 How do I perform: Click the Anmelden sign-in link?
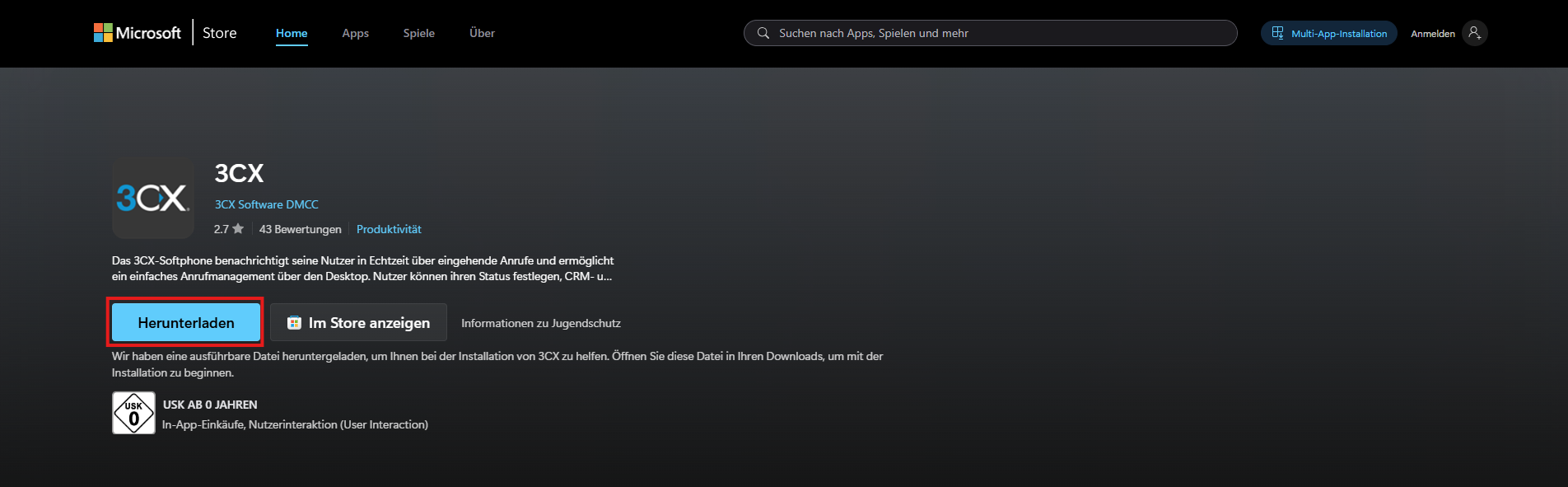tap(1432, 34)
